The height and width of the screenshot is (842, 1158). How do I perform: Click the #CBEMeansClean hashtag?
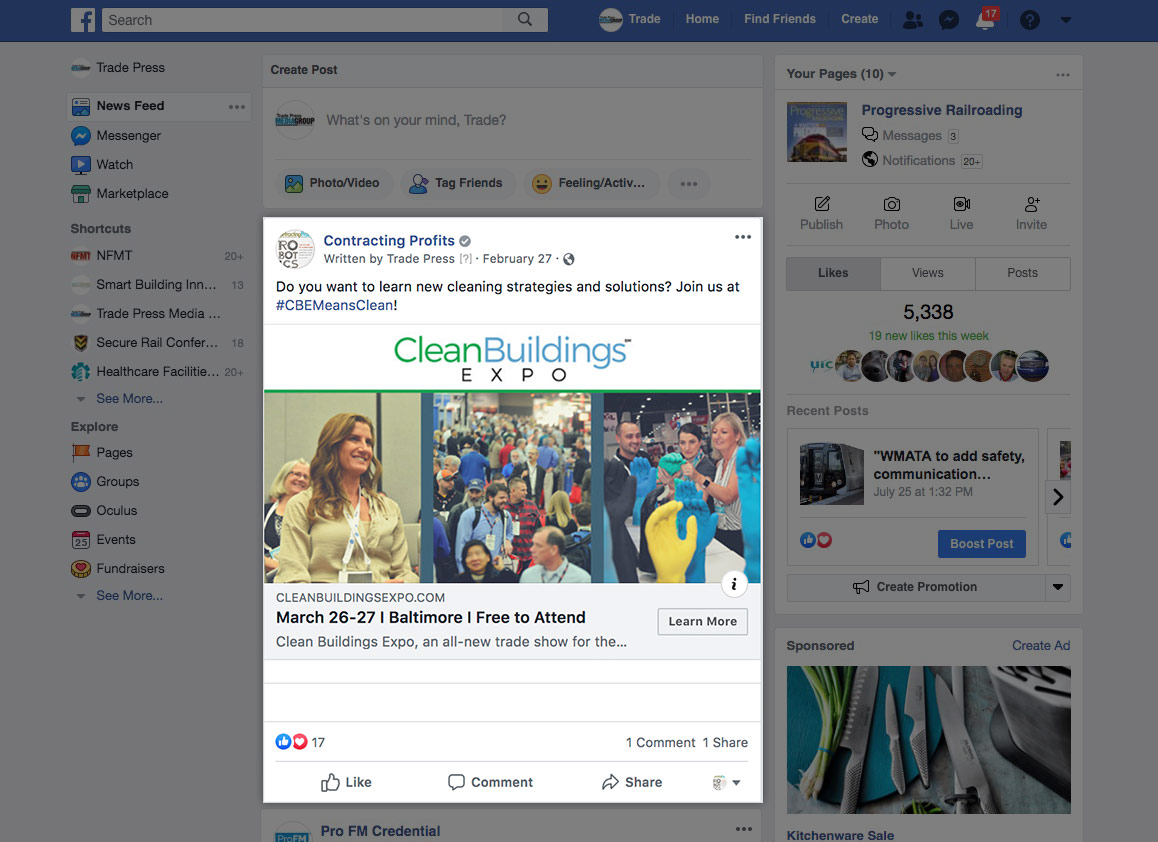(335, 305)
